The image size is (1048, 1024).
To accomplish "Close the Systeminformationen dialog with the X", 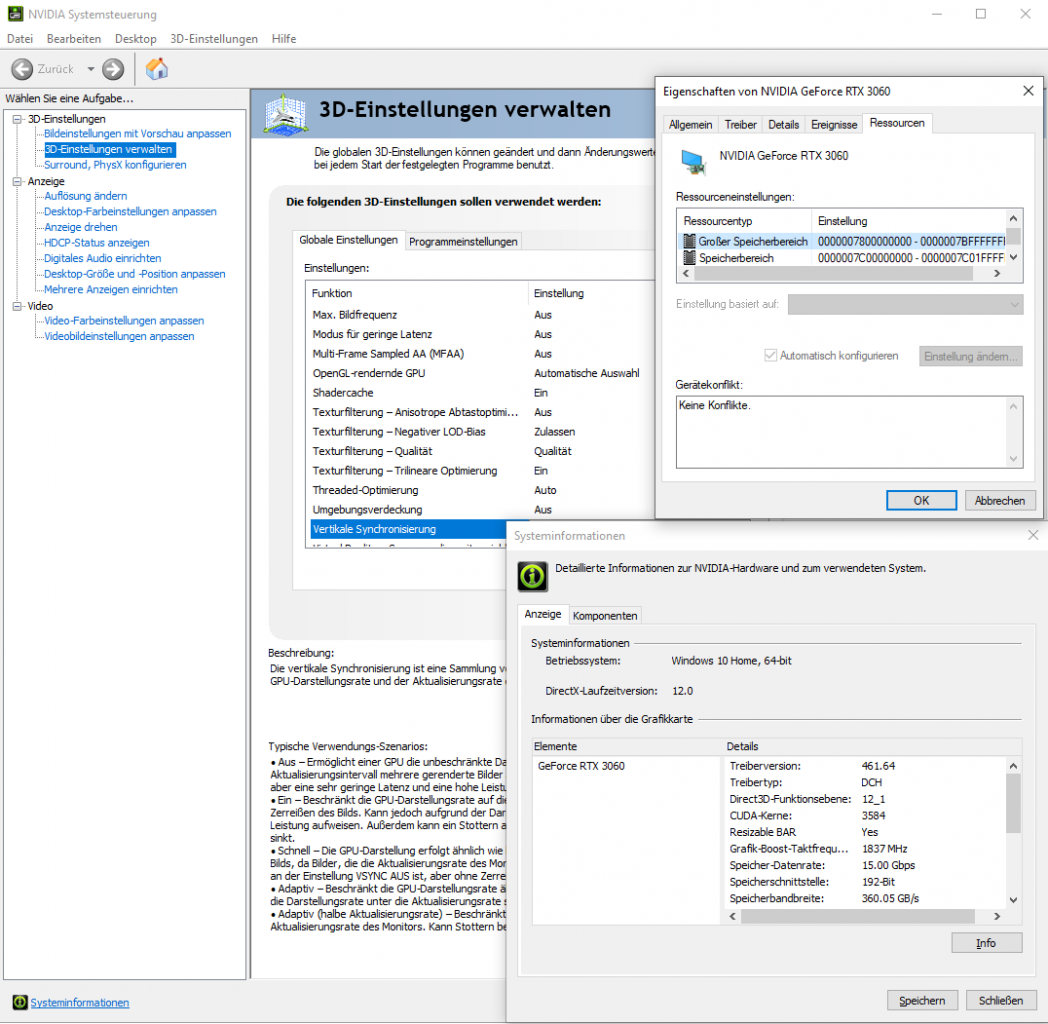I will tap(1033, 535).
